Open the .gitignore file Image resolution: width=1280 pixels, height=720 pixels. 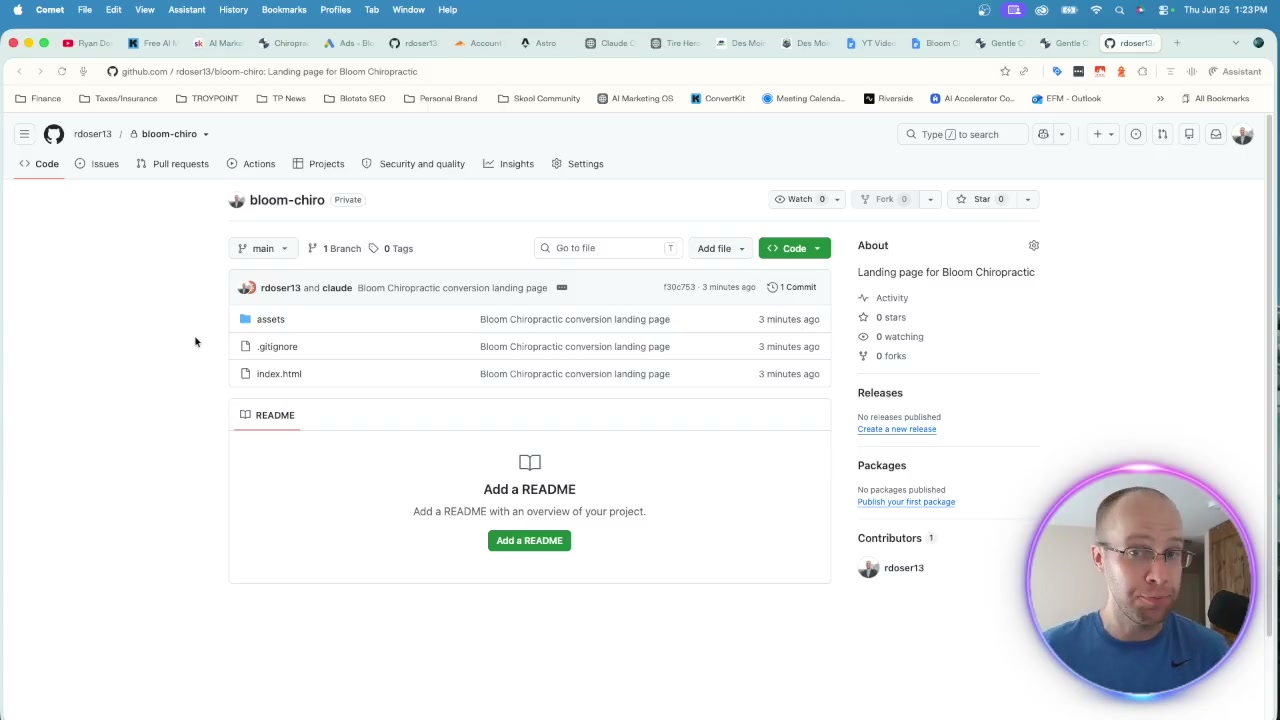(277, 346)
